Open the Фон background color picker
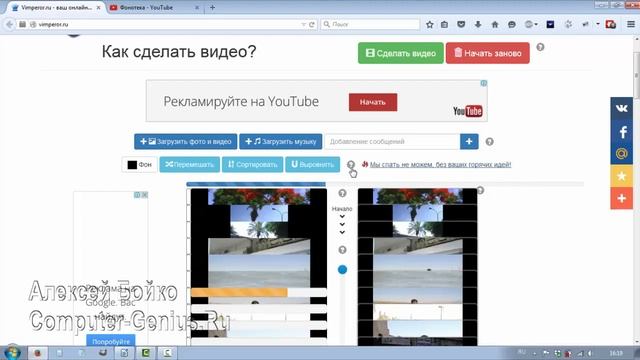The width and height of the screenshot is (640, 360). click(x=139, y=164)
